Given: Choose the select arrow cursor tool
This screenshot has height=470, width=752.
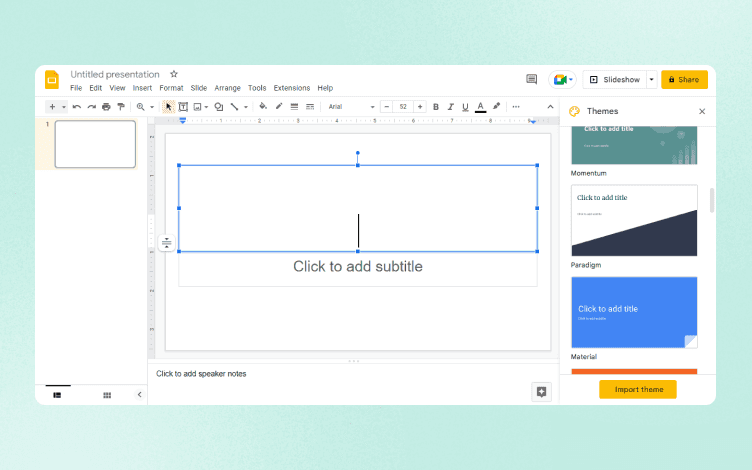Looking at the screenshot, I should click(x=168, y=106).
